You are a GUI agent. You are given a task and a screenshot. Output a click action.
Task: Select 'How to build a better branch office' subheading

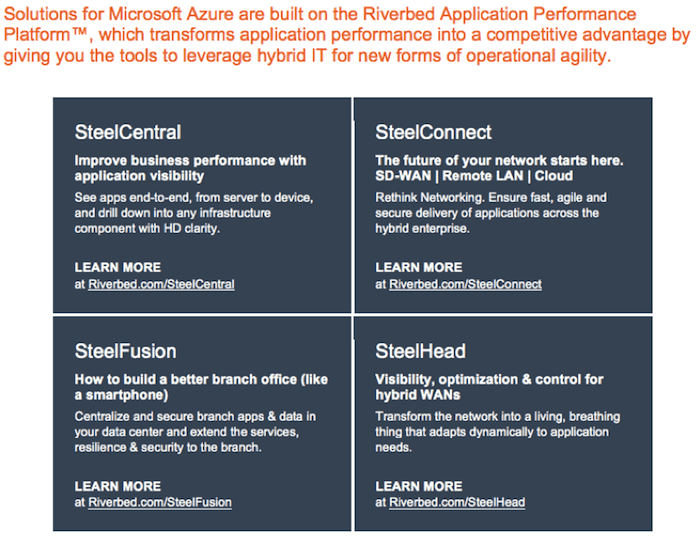[201, 387]
